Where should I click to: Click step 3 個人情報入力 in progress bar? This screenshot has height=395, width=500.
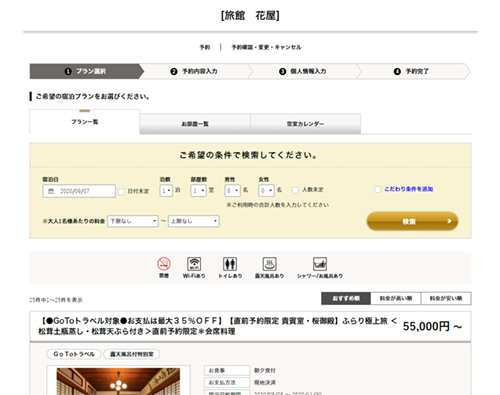tap(303, 71)
